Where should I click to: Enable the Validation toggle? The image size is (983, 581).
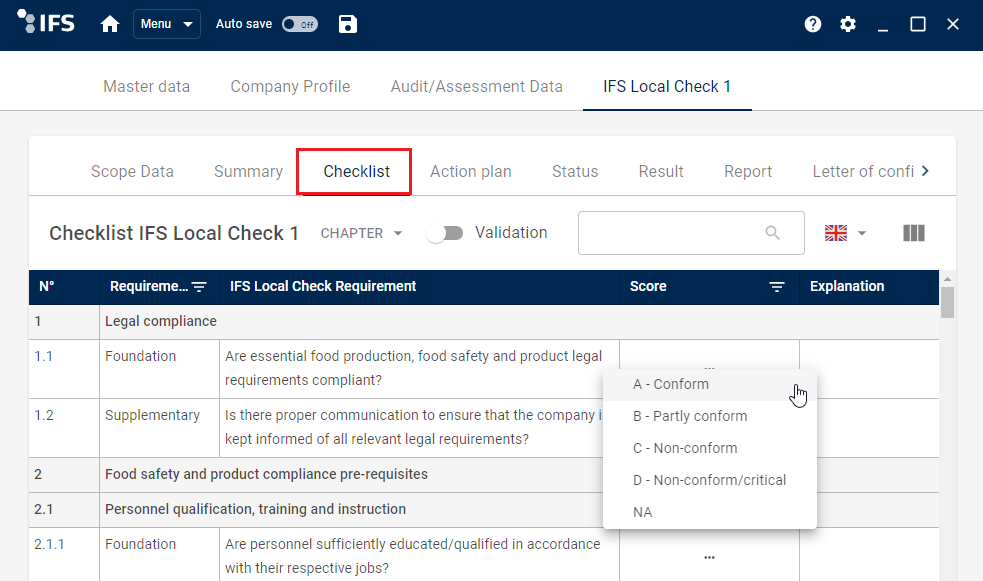(x=444, y=233)
